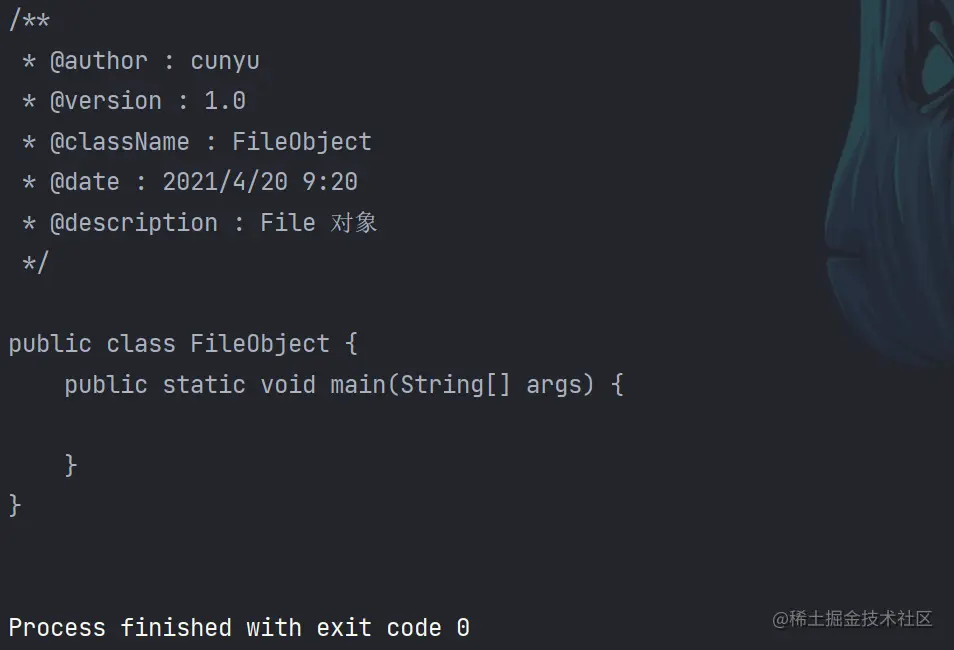954x650 pixels.
Task: Click the void return type
Action: [x=288, y=385]
